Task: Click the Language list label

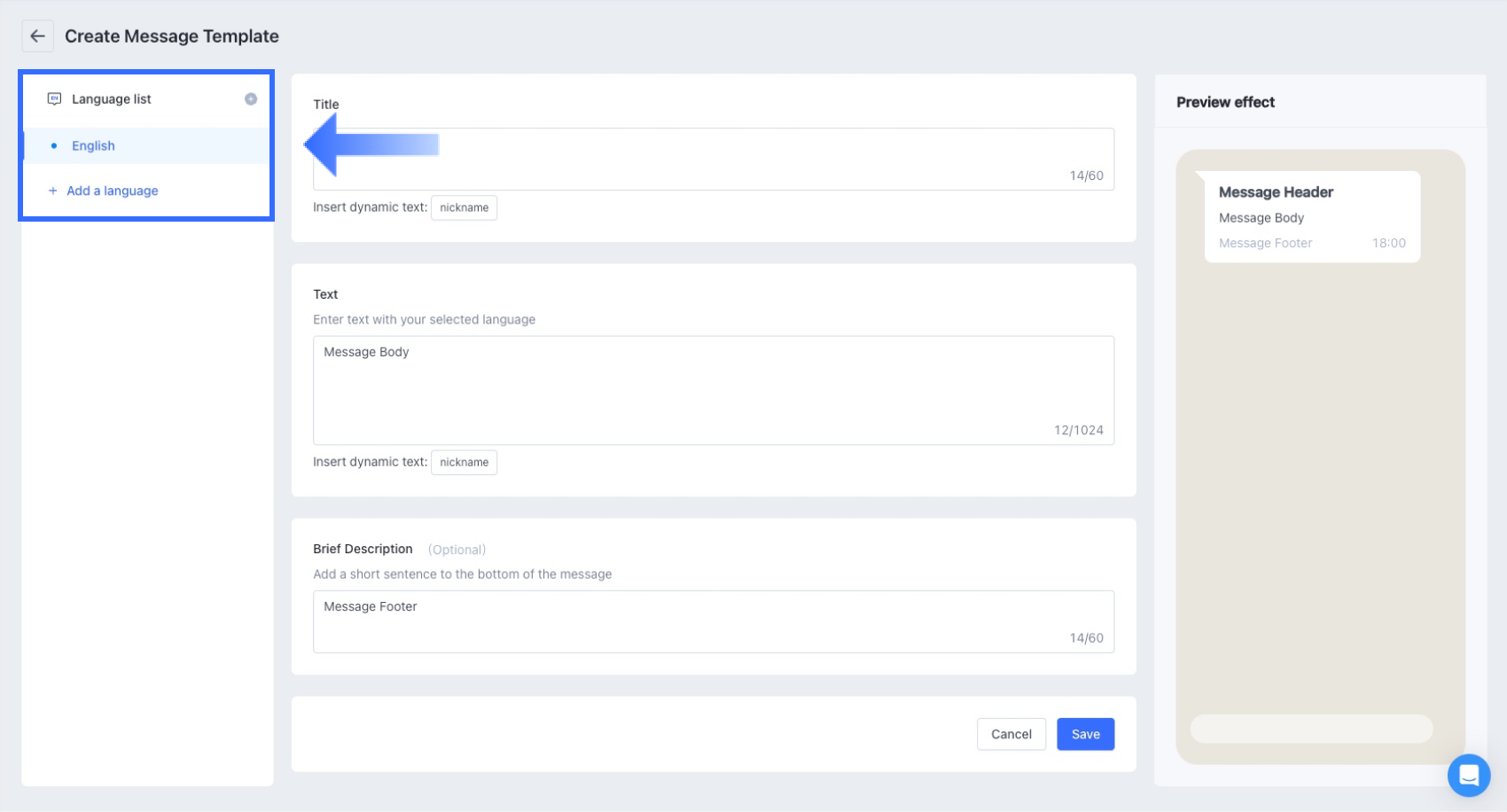Action: tap(112, 99)
